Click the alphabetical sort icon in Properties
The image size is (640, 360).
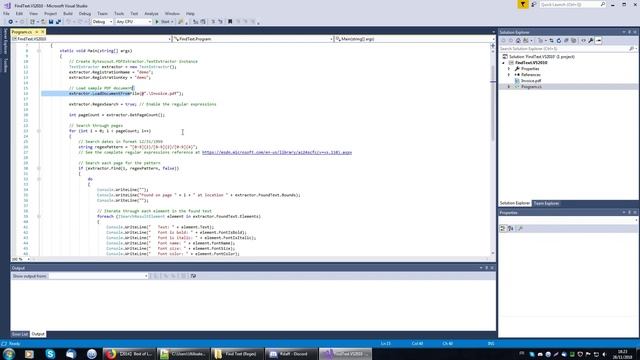(510, 229)
